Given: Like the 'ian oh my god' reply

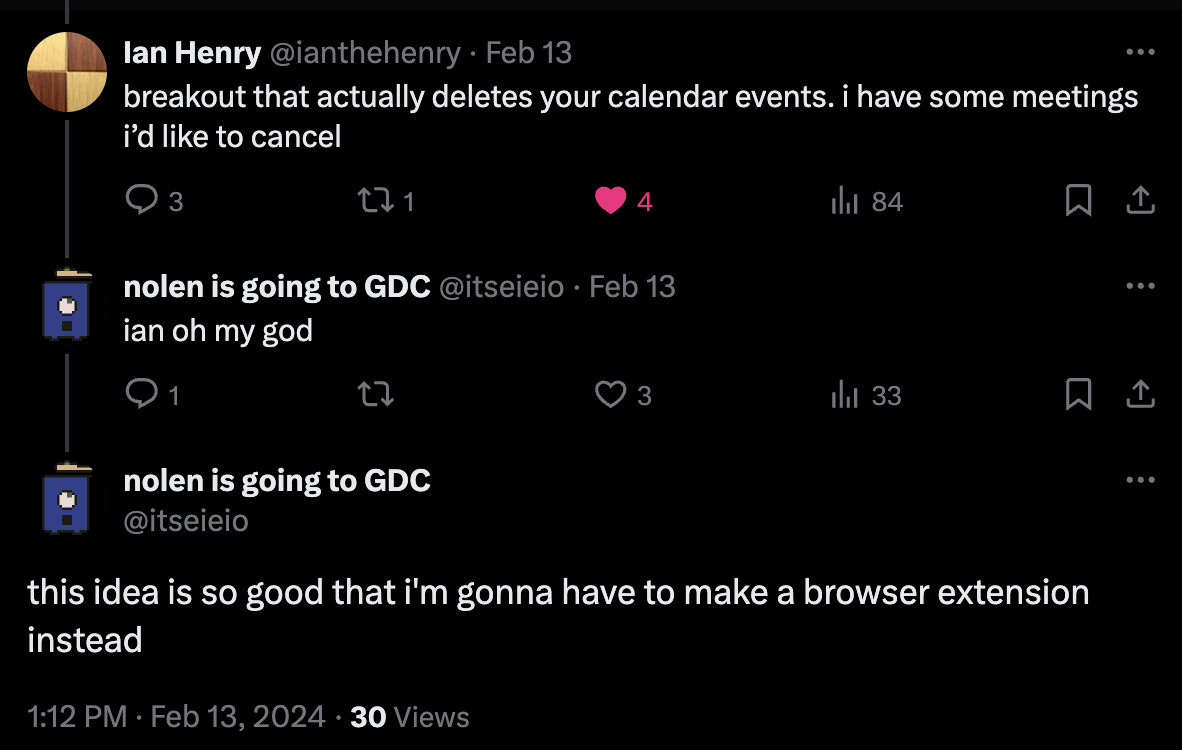Looking at the screenshot, I should [610, 395].
